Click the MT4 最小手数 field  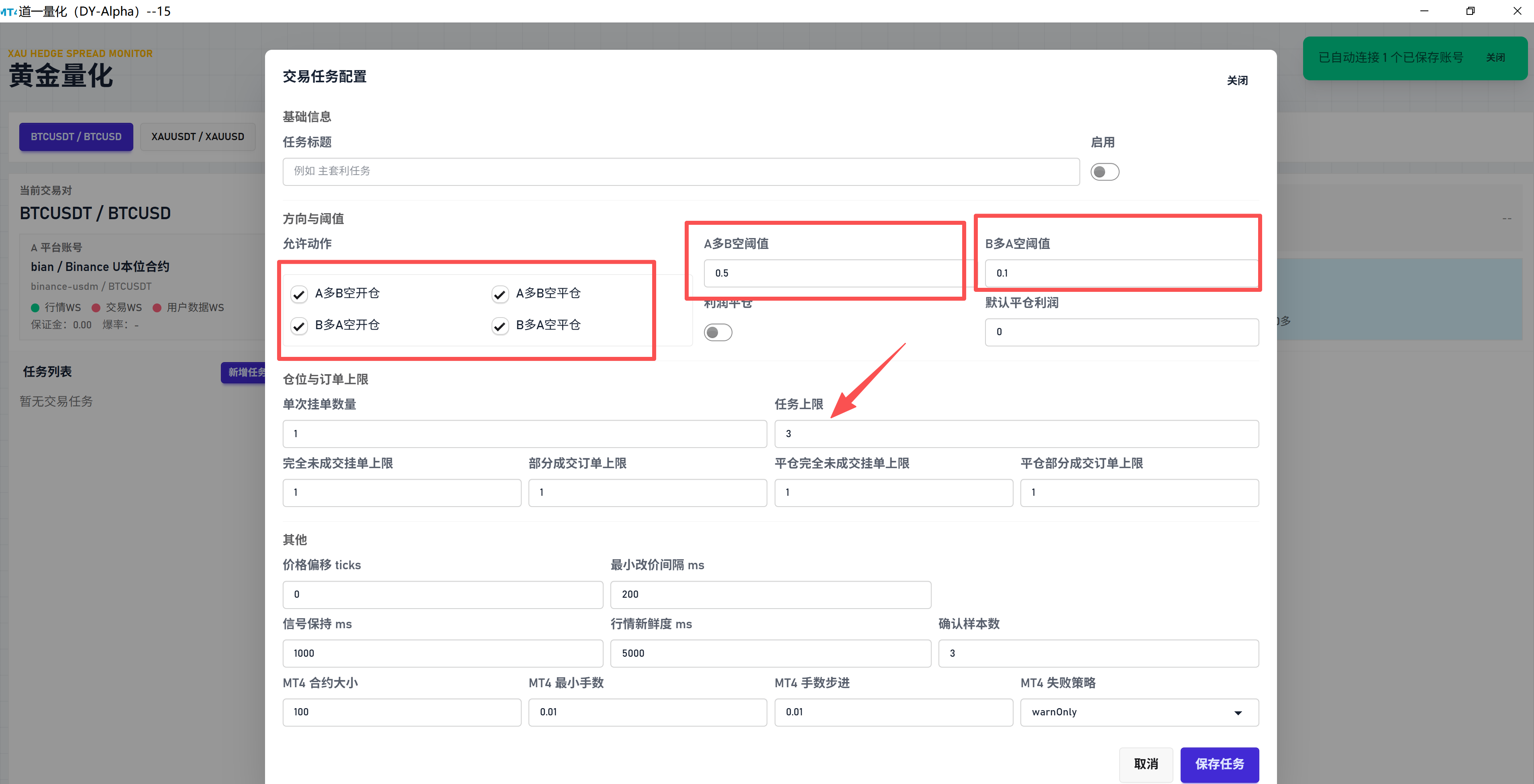647,712
